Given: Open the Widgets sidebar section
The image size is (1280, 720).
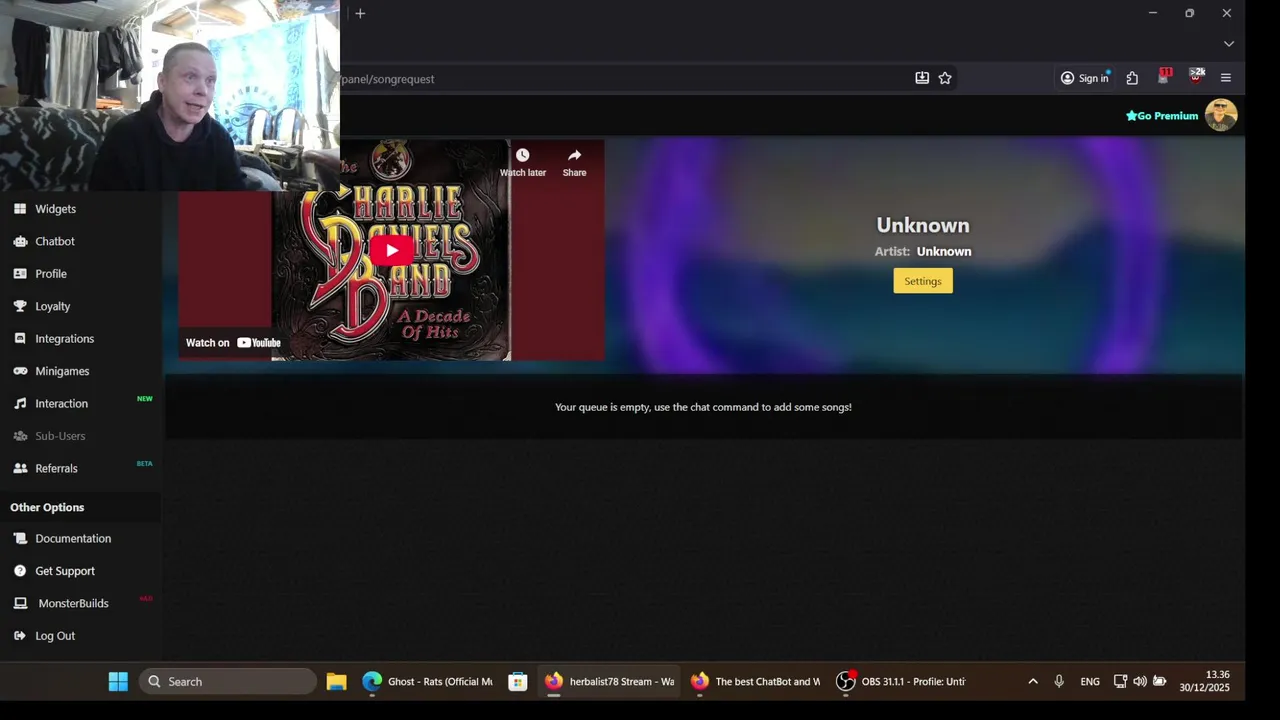Looking at the screenshot, I should pyautogui.click(x=55, y=209).
